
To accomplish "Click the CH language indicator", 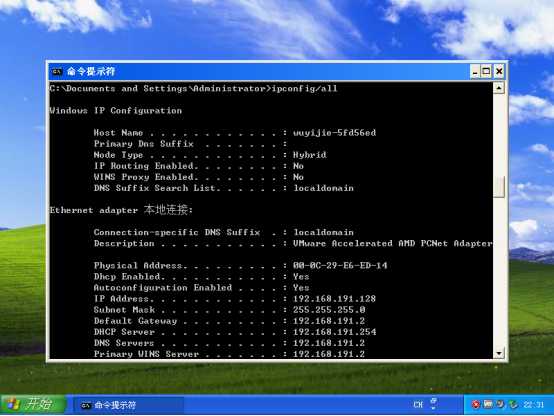I will (418, 404).
